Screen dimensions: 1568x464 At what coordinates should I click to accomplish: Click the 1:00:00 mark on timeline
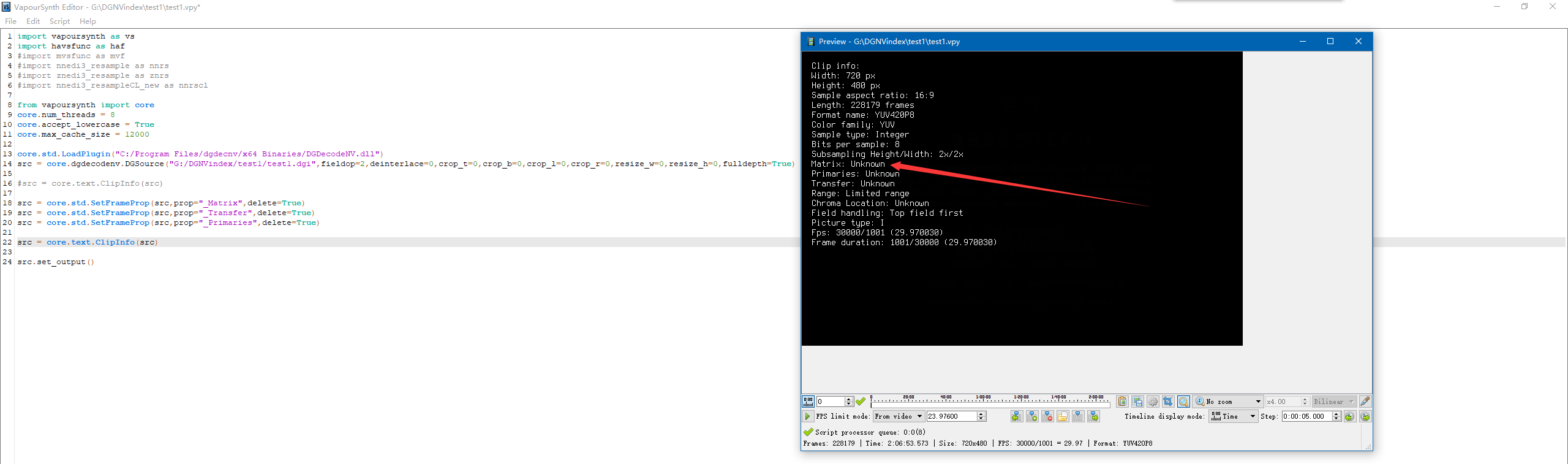coord(983,397)
